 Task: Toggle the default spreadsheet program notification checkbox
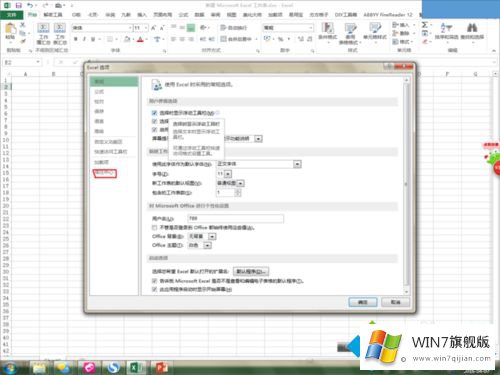tap(154, 281)
